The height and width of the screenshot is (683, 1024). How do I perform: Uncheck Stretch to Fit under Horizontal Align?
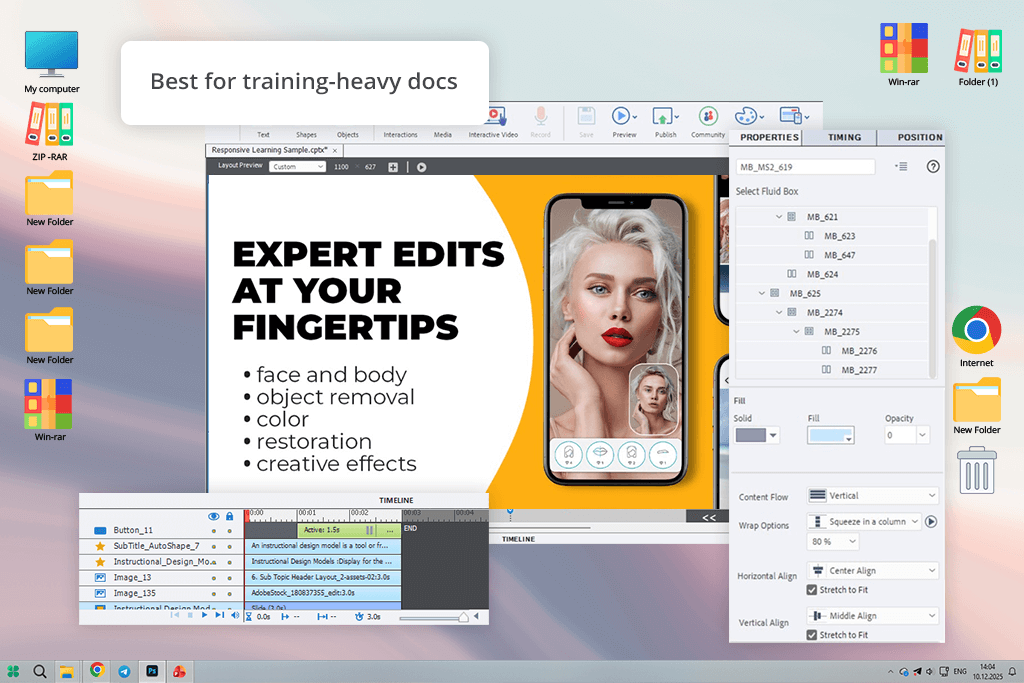(x=812, y=590)
